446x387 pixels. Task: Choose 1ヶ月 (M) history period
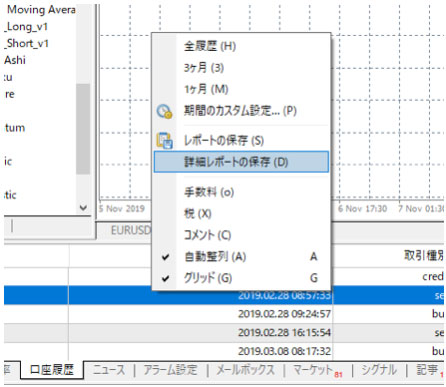[241, 89]
